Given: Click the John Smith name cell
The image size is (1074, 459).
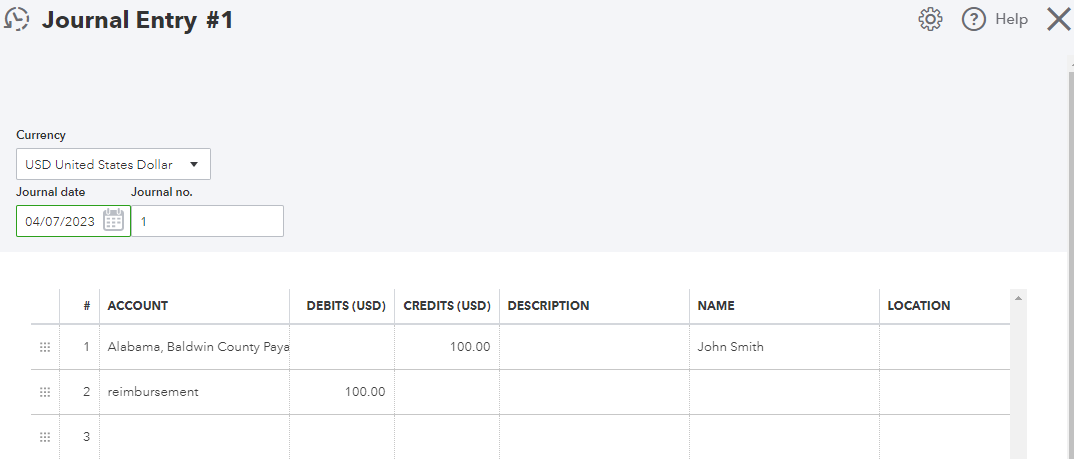Looking at the screenshot, I should pyautogui.click(x=784, y=347).
